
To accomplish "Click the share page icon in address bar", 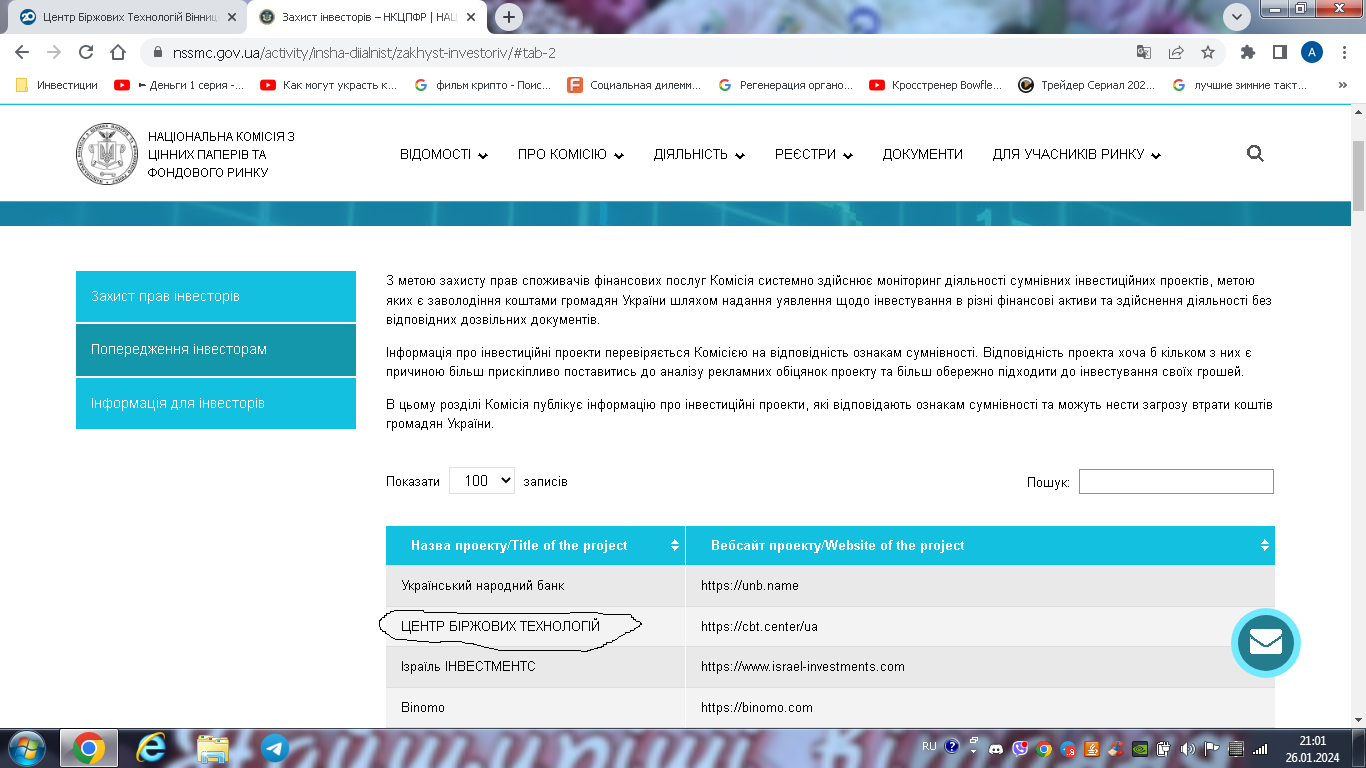I will [x=1176, y=52].
